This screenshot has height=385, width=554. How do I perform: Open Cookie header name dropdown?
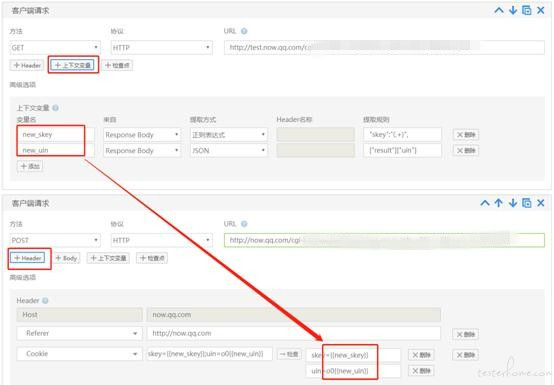click(x=79, y=354)
